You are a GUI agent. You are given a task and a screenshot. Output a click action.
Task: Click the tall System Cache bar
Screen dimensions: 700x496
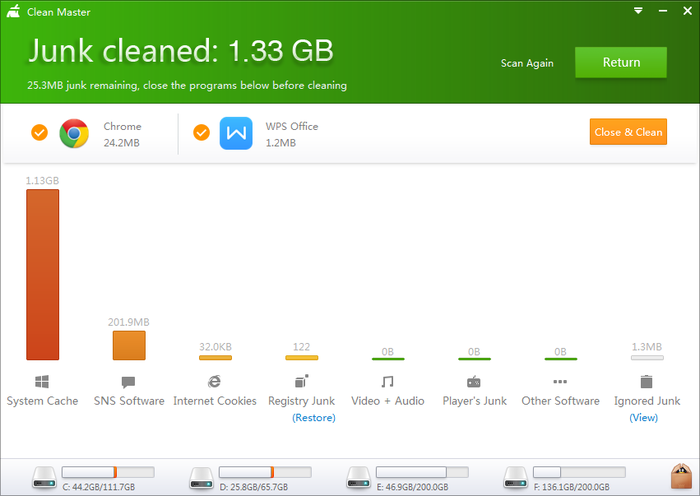click(42, 274)
